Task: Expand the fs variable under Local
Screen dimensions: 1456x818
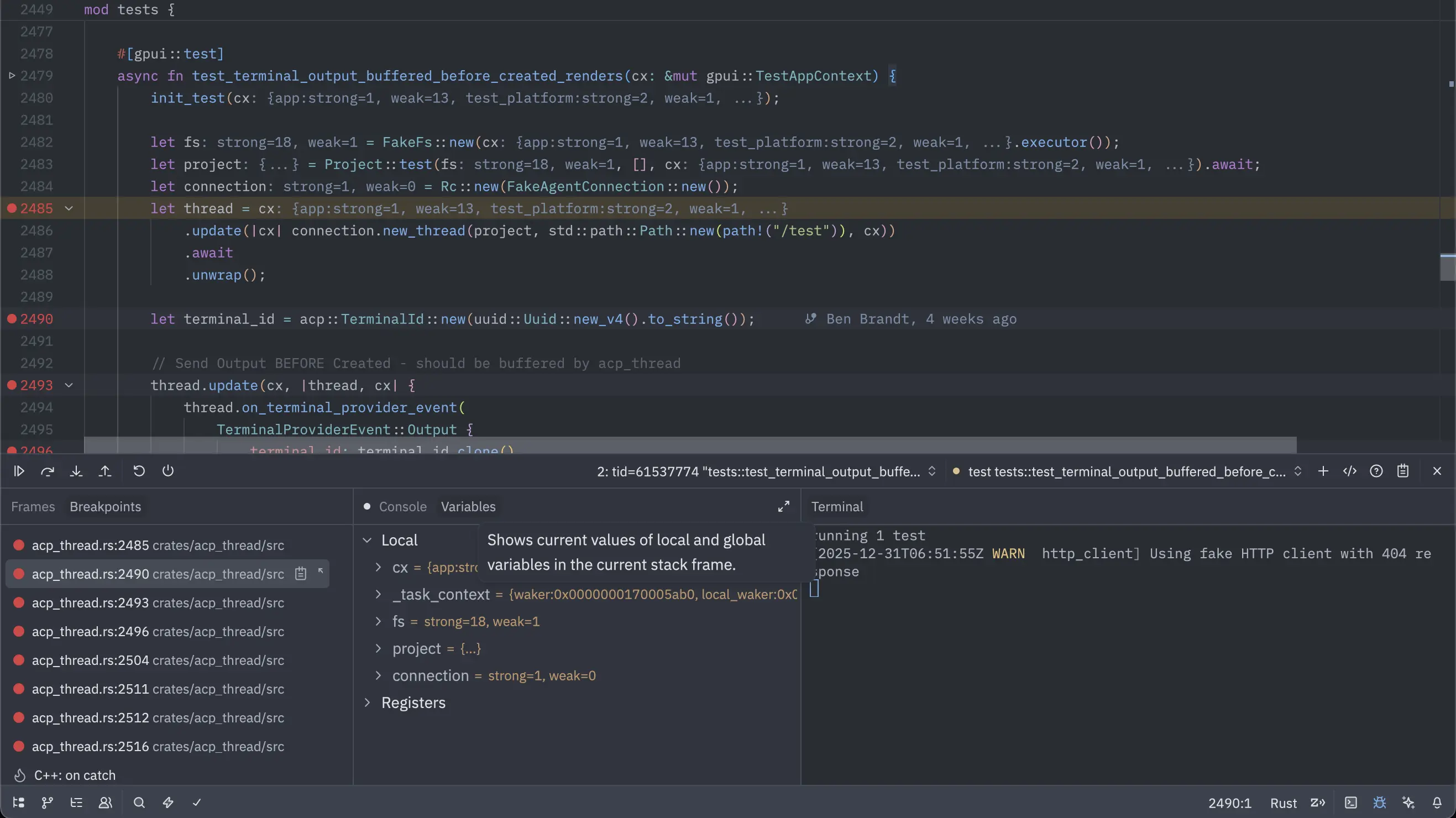Action: [379, 621]
